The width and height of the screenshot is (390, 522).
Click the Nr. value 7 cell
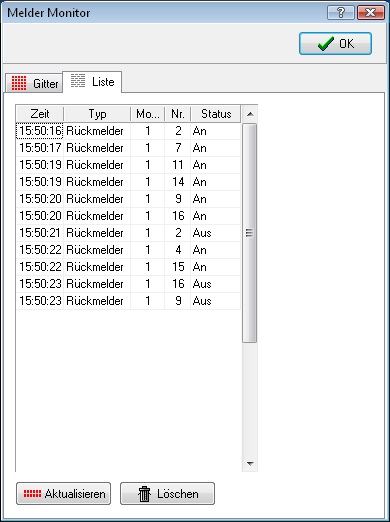(x=178, y=148)
